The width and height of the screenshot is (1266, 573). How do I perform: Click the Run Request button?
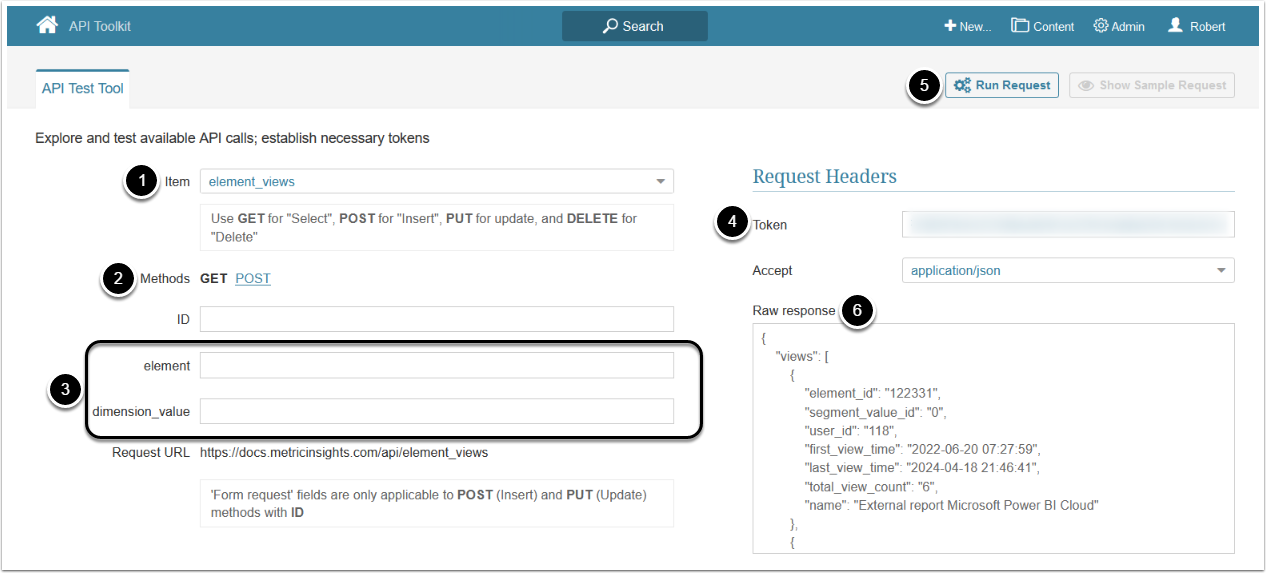click(x=1002, y=85)
